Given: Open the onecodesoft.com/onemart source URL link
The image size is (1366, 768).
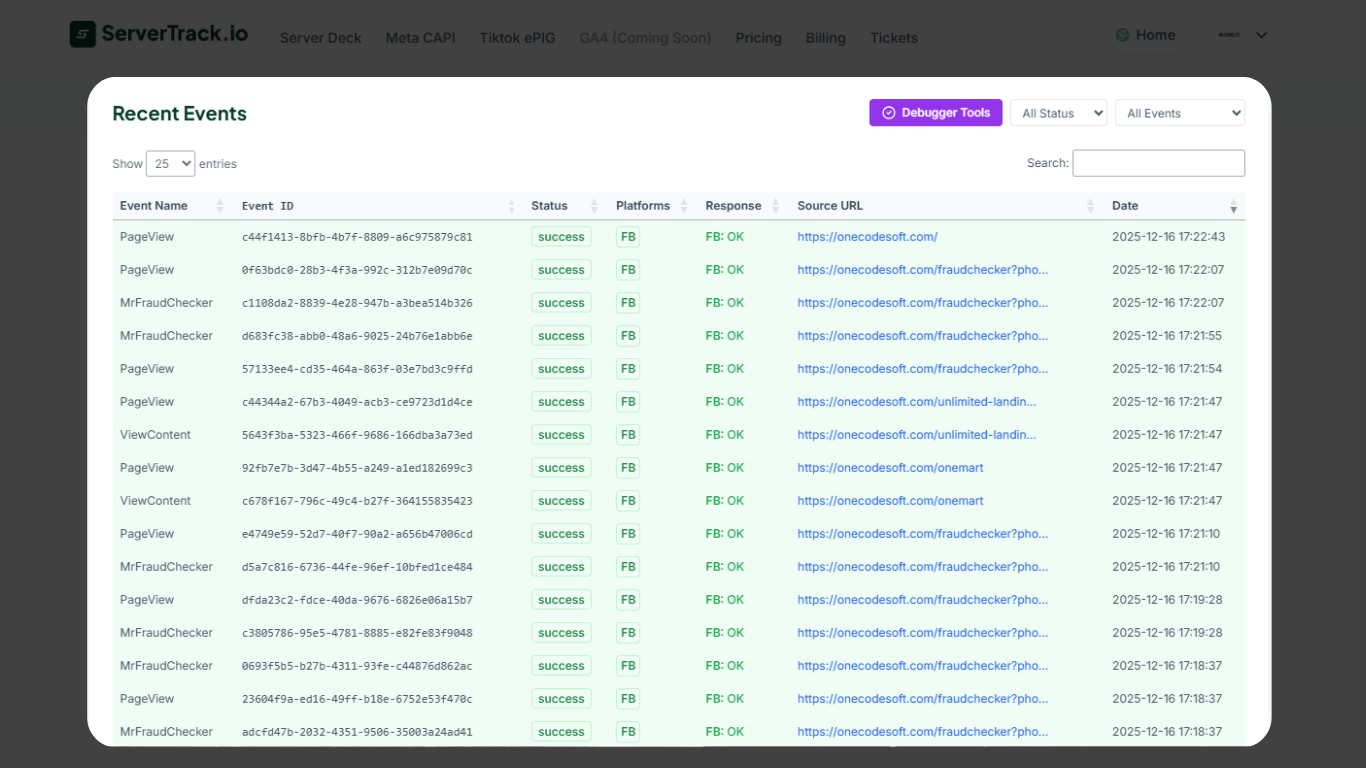Looking at the screenshot, I should [x=890, y=467].
